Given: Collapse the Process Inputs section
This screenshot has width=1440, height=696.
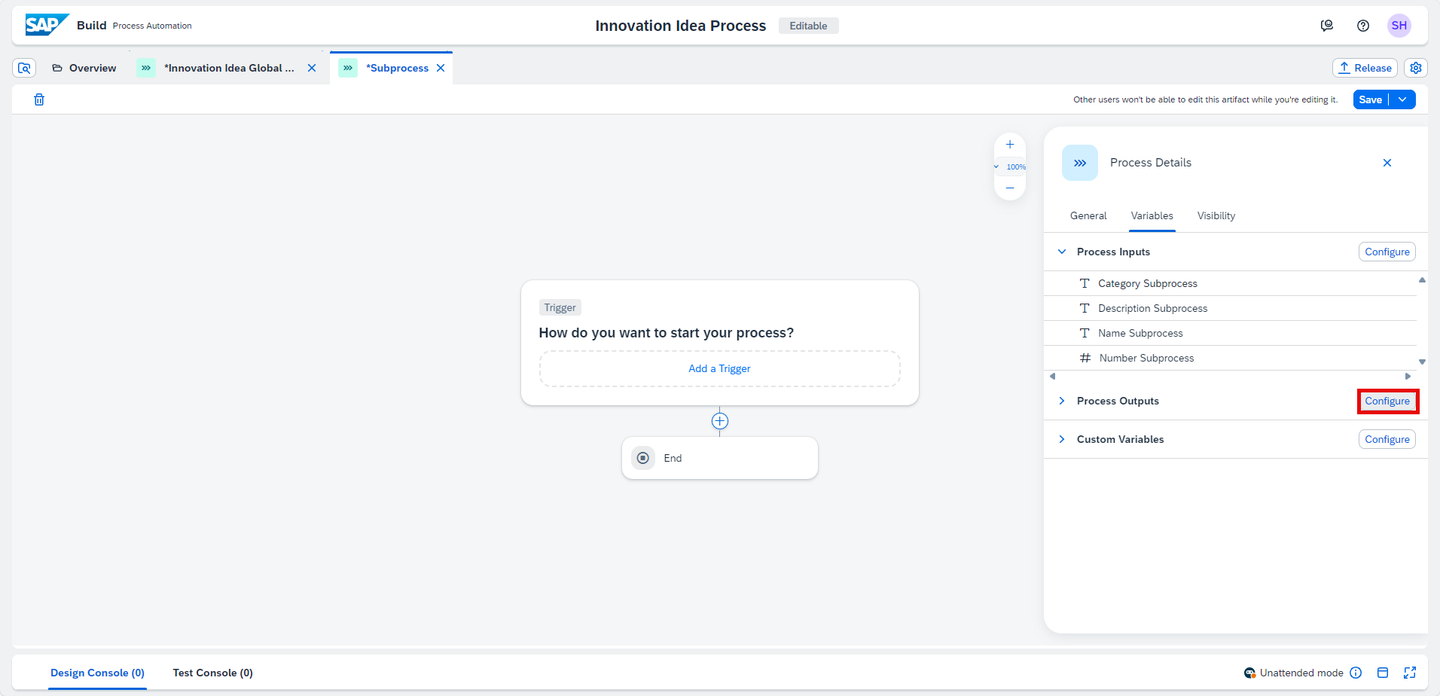Looking at the screenshot, I should pyautogui.click(x=1062, y=252).
